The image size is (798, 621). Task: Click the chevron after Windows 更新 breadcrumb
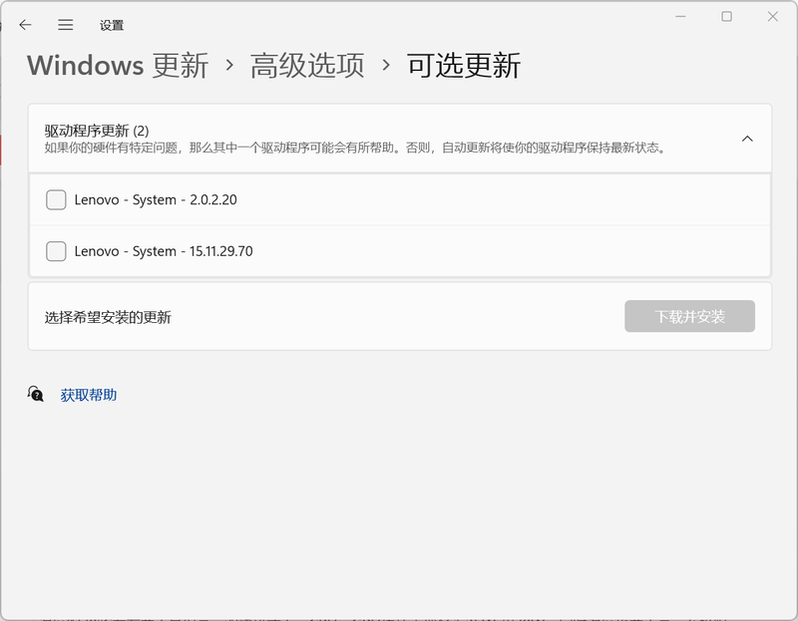[230, 66]
